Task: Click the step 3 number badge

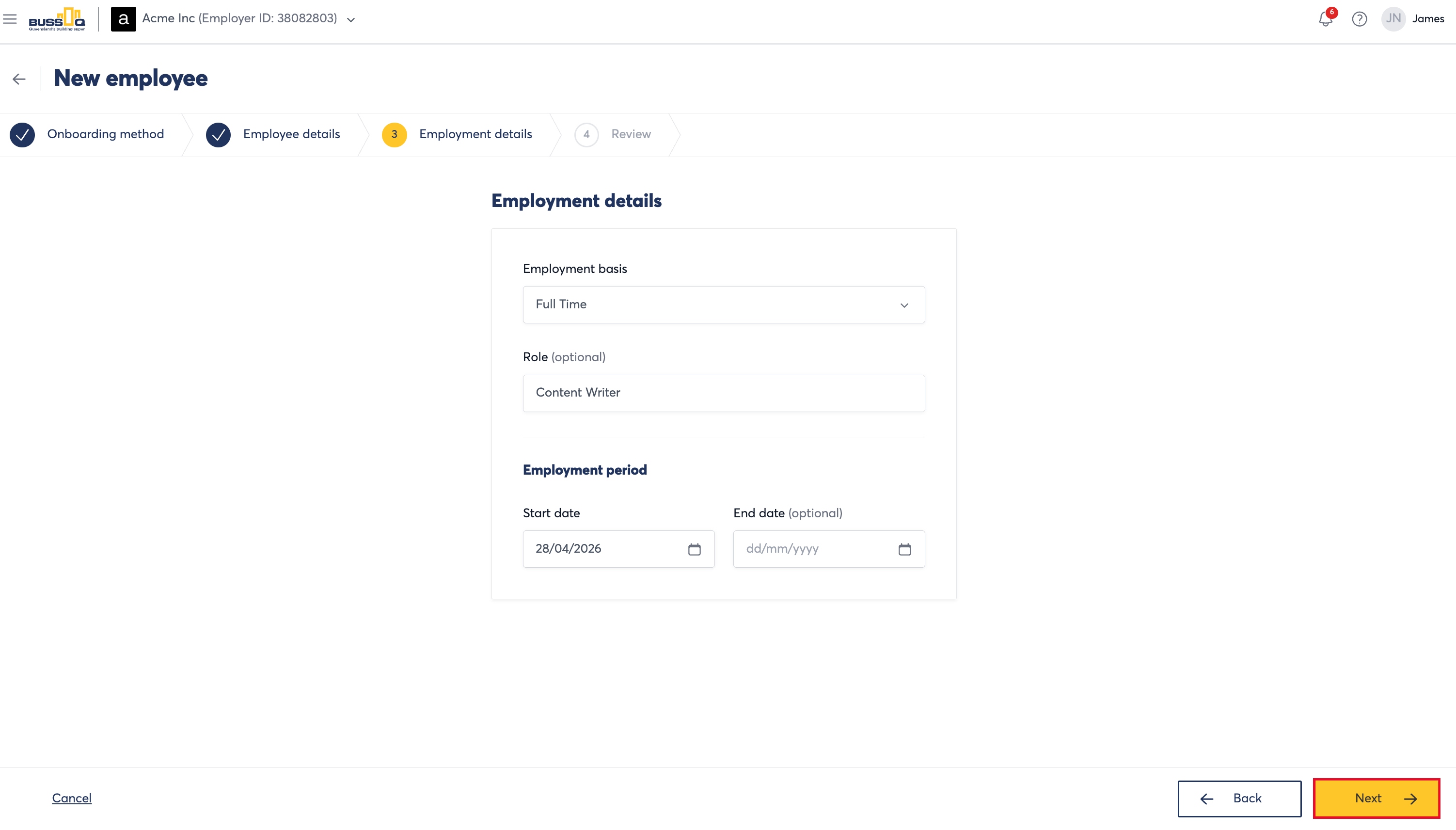Action: pyautogui.click(x=395, y=134)
